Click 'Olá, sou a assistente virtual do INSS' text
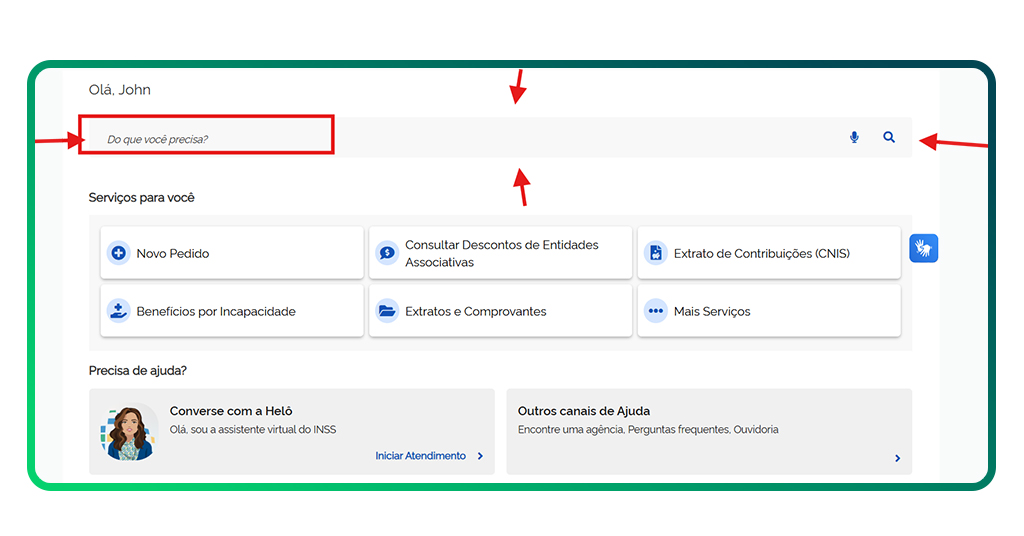The image size is (1024, 536). (253, 430)
